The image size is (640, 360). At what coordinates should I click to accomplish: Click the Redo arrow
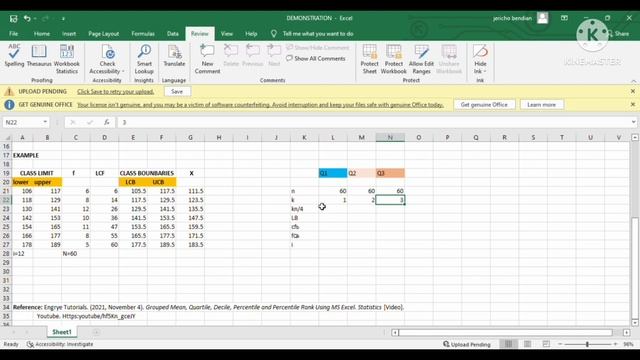point(45,18)
